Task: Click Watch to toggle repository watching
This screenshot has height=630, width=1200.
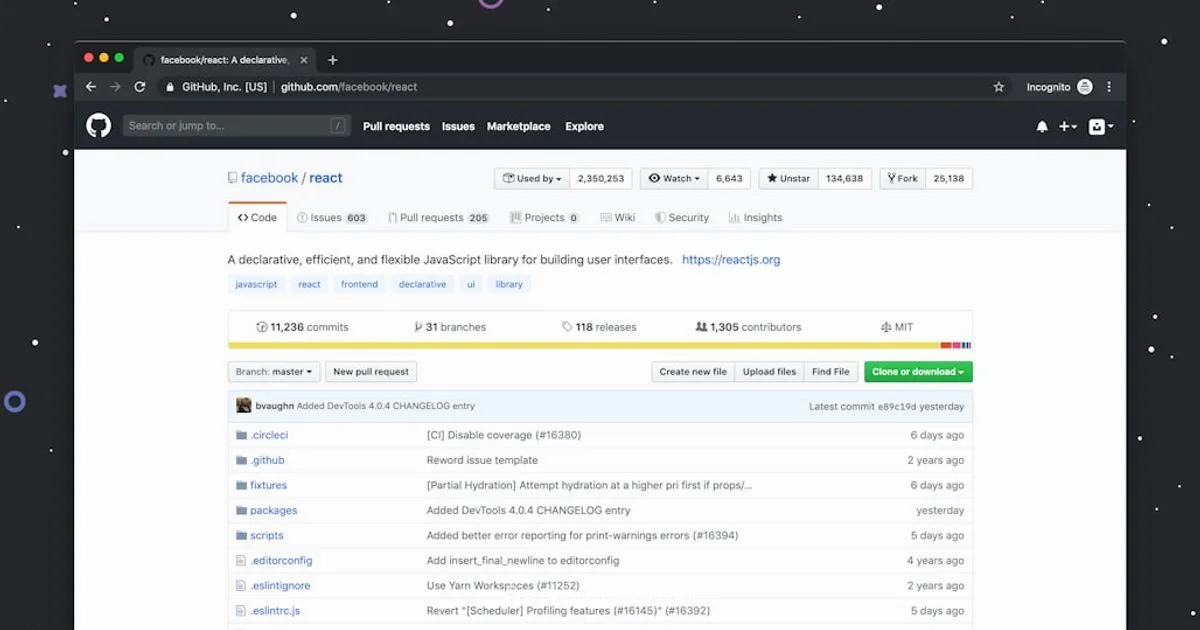Action: 673,178
